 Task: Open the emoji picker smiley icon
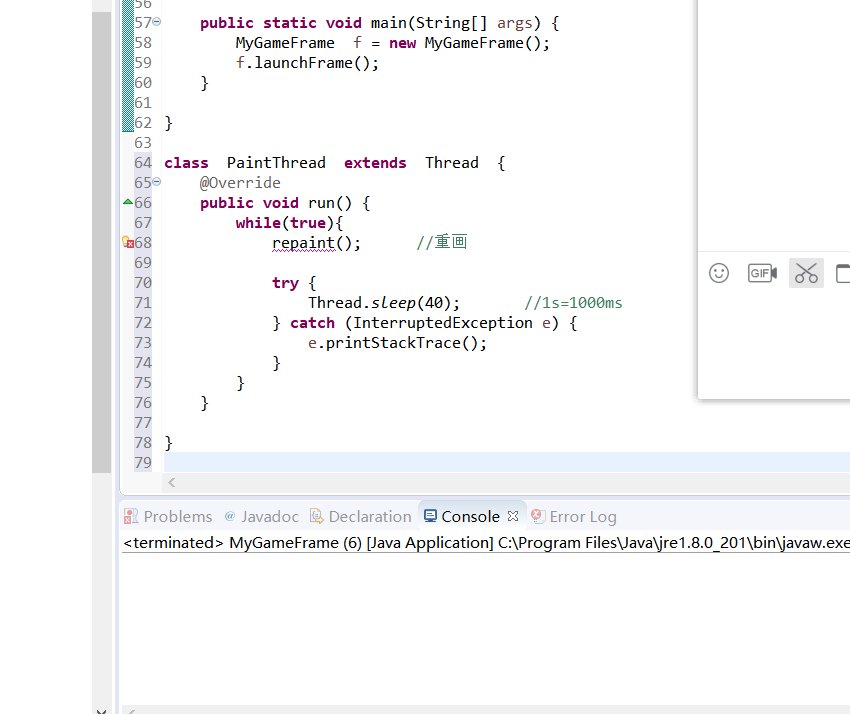click(719, 273)
